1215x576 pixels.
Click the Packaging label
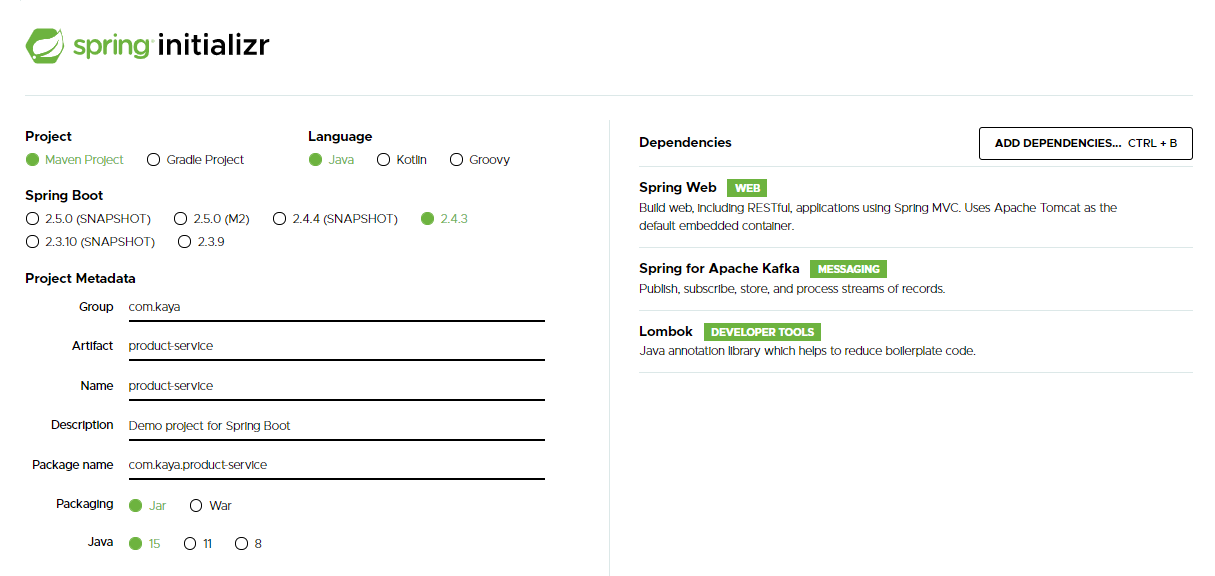coord(85,504)
